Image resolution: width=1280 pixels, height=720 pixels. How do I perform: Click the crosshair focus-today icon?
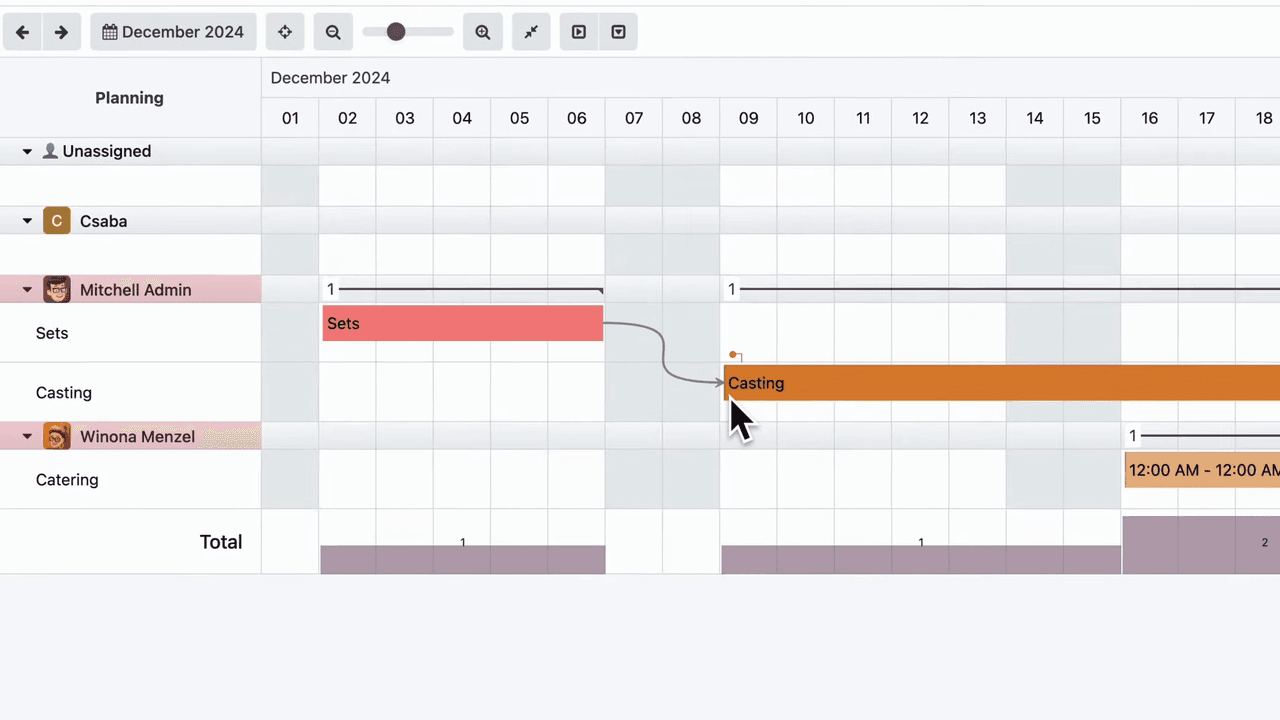pyautogui.click(x=285, y=32)
